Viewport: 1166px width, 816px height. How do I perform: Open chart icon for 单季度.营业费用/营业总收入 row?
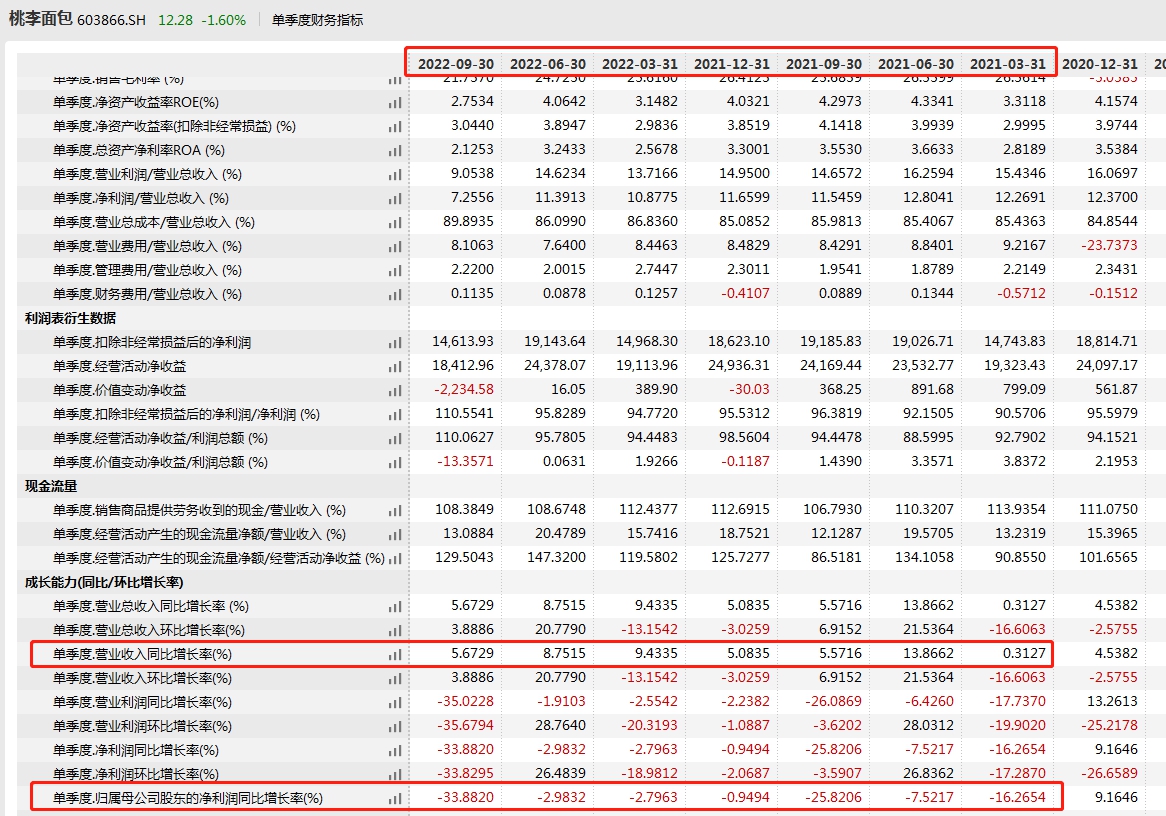(395, 246)
